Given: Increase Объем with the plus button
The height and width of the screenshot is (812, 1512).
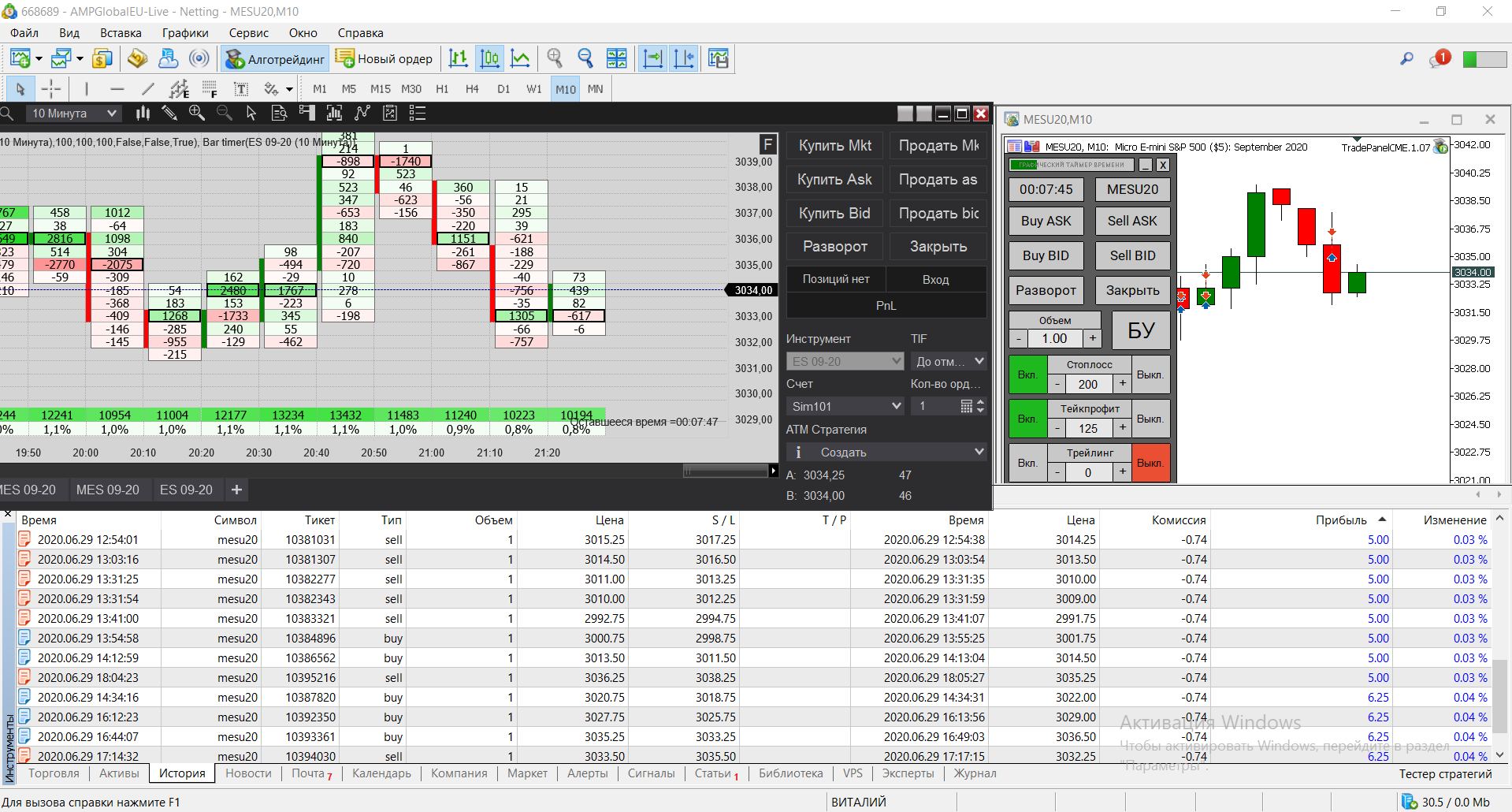Looking at the screenshot, I should point(1093,338).
